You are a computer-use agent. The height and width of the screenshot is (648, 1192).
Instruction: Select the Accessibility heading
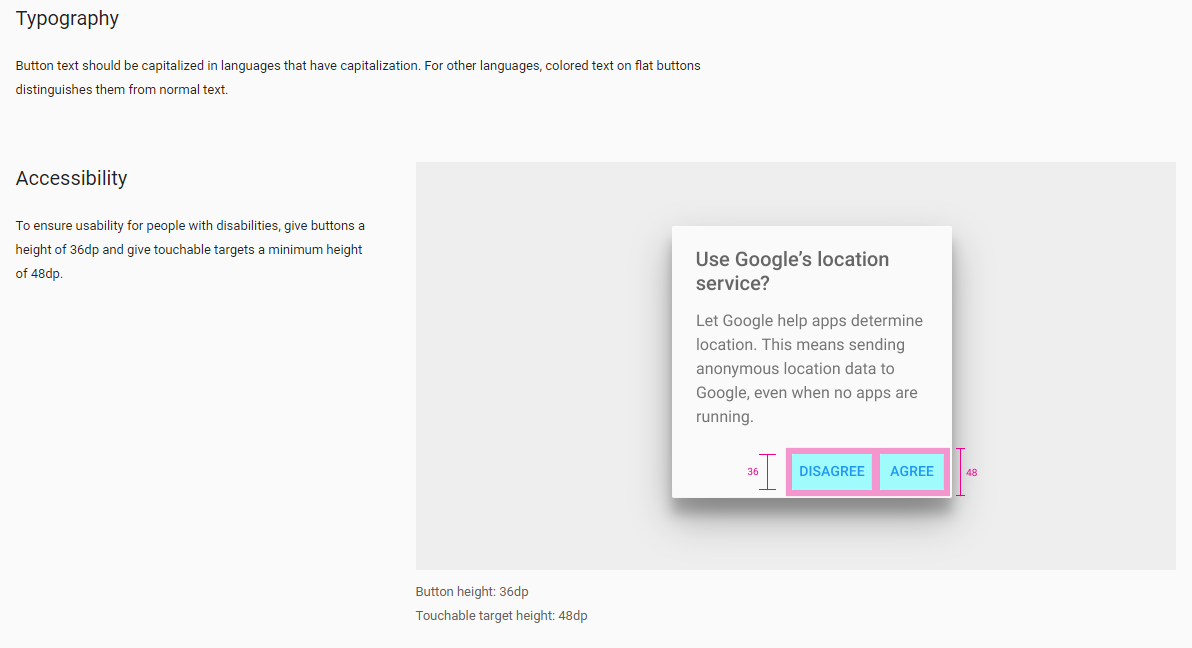coord(71,178)
